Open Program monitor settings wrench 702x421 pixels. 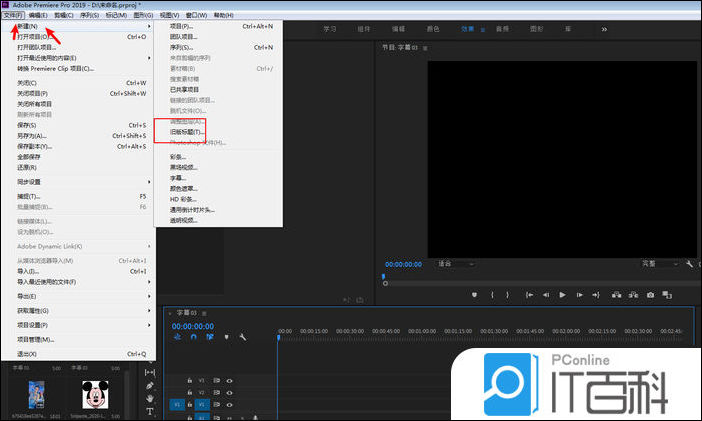[x=689, y=264]
